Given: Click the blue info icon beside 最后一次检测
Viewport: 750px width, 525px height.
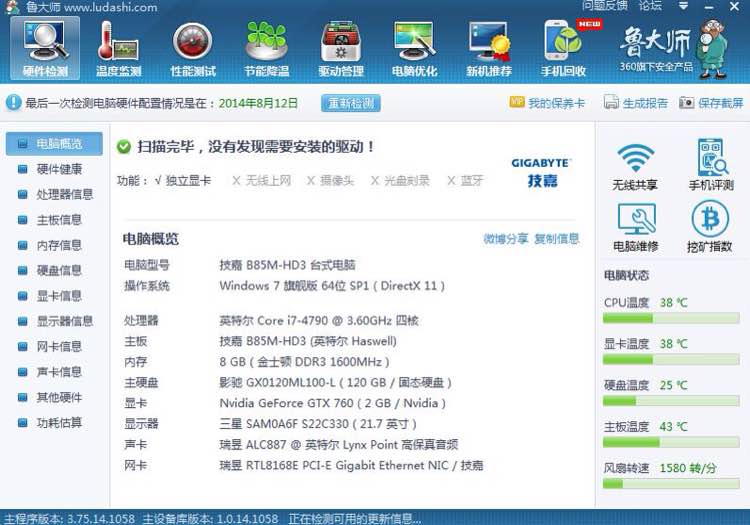Looking at the screenshot, I should point(13,102).
